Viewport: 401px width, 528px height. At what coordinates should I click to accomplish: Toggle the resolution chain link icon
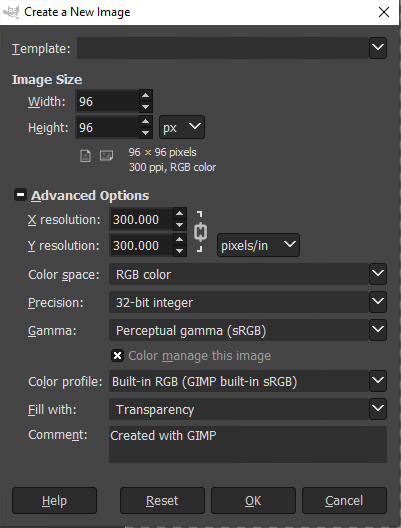coord(200,232)
